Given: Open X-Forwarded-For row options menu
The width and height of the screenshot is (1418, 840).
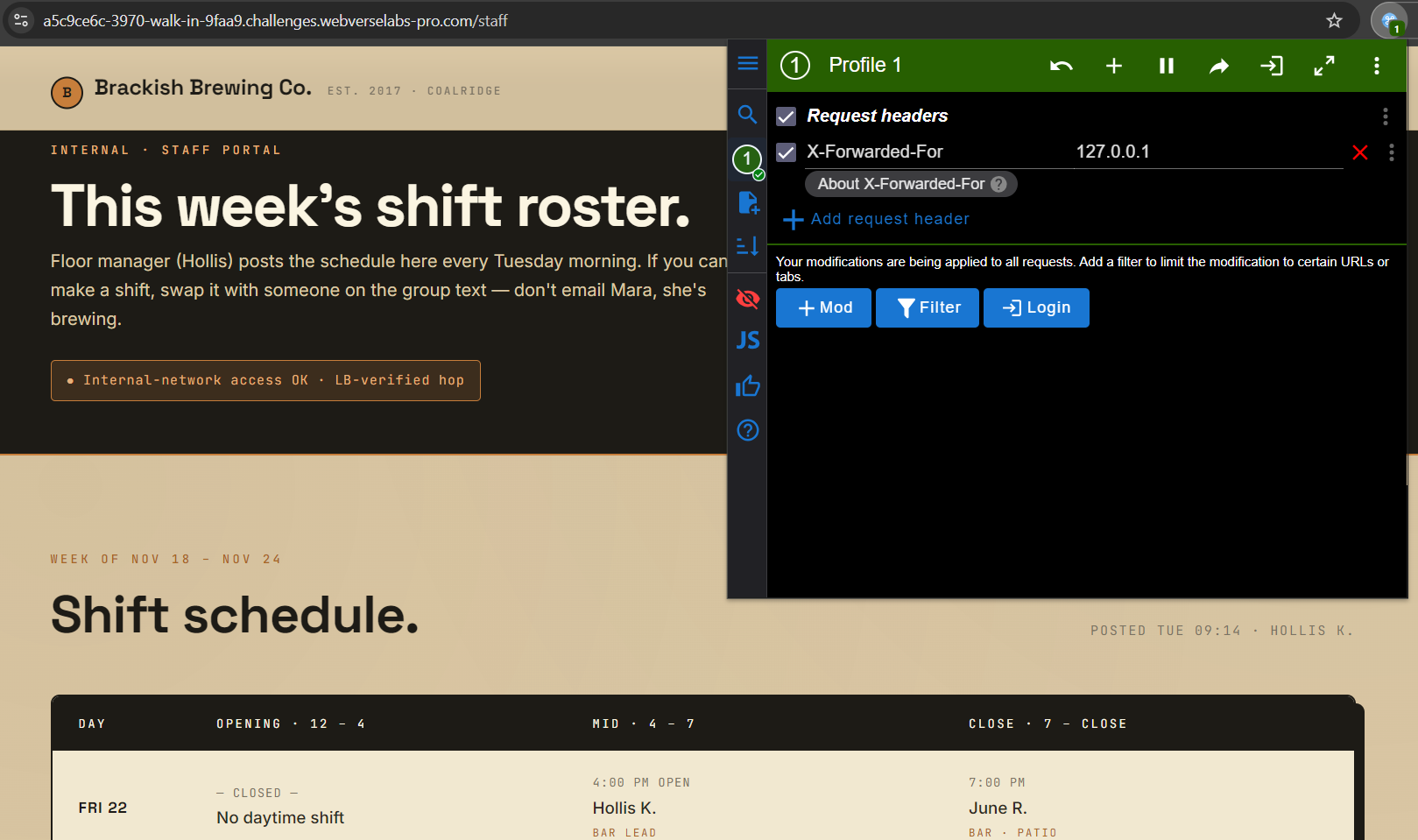Looking at the screenshot, I should [1392, 152].
